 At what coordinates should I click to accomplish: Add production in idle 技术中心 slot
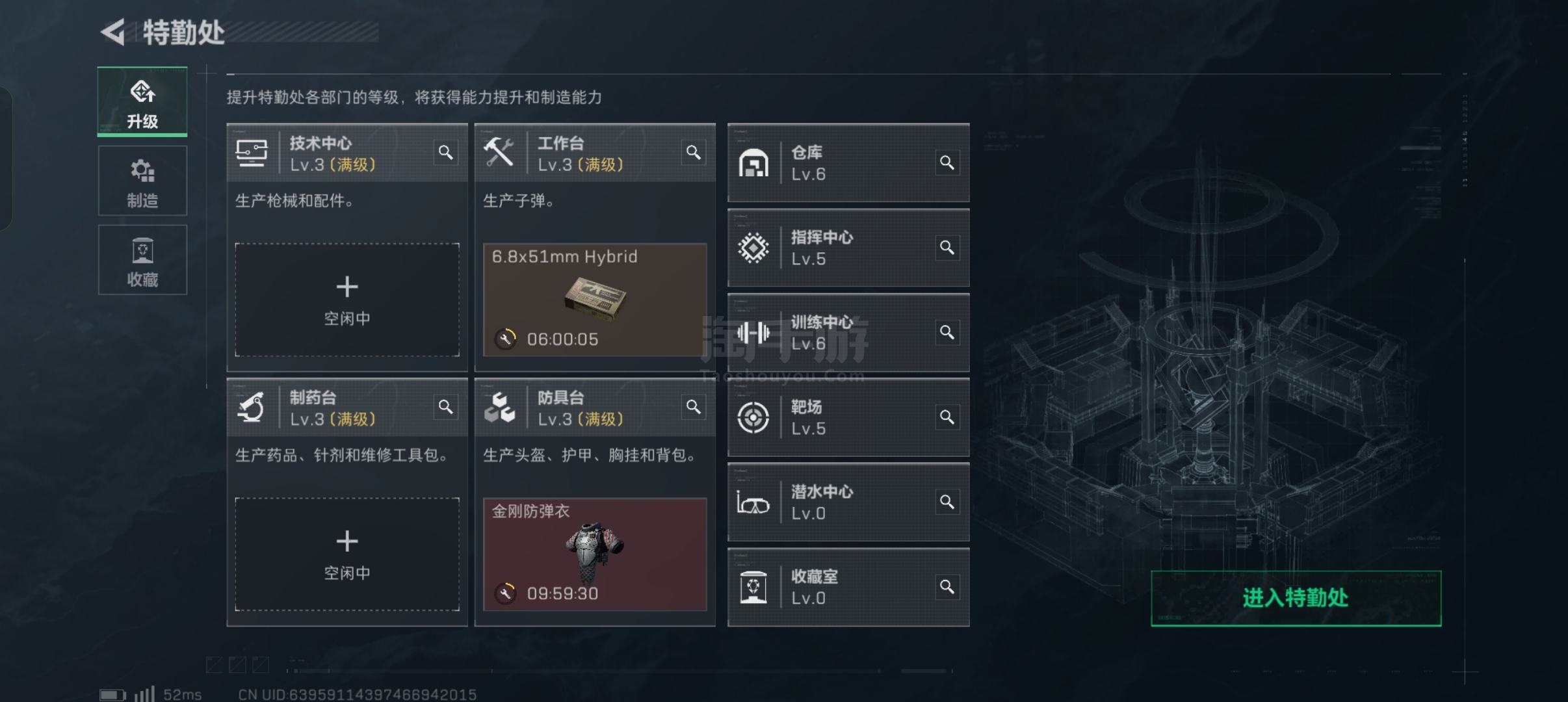[347, 300]
